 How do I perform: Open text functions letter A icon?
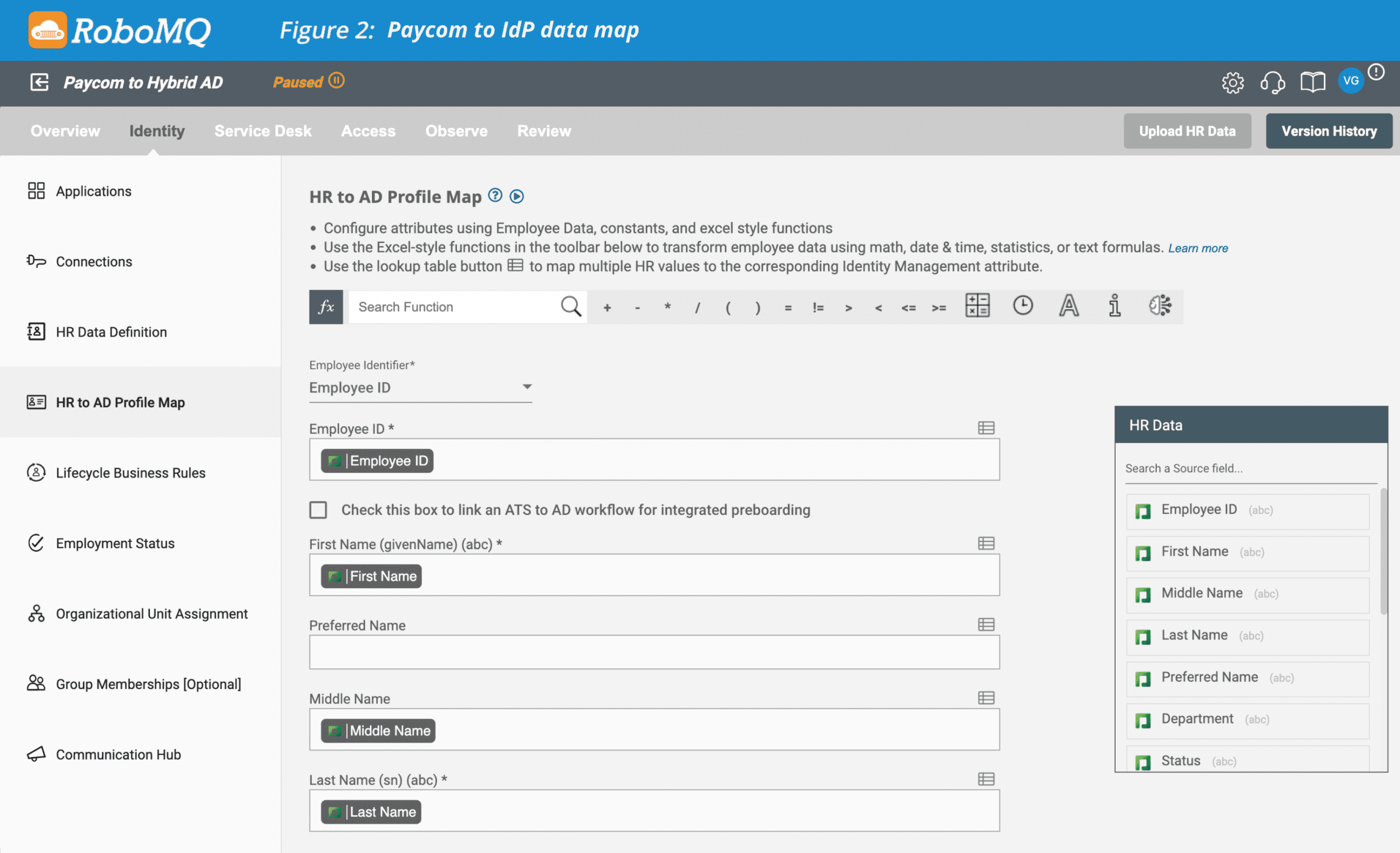(x=1068, y=306)
